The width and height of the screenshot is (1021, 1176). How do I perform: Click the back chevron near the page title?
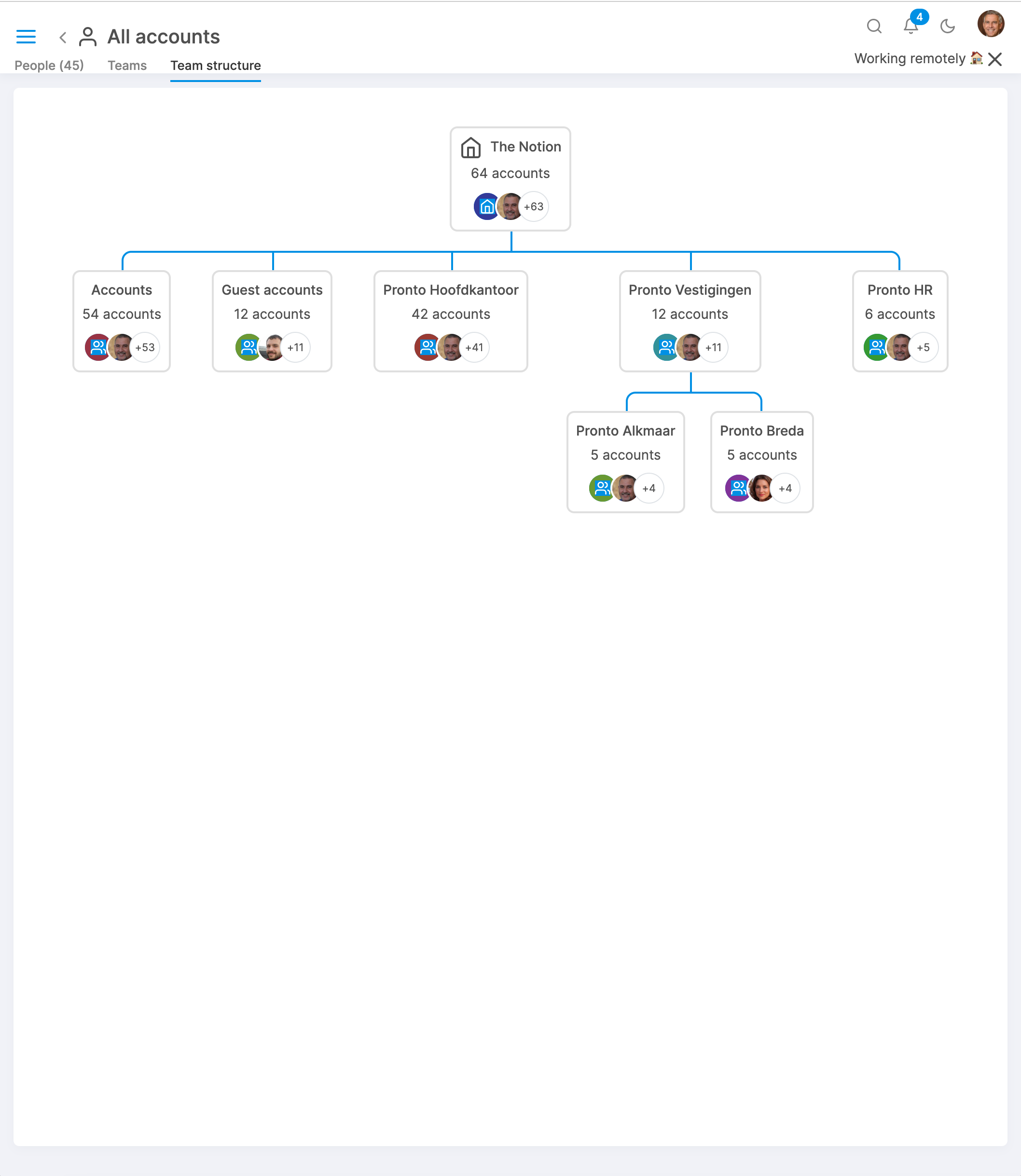[x=62, y=37]
